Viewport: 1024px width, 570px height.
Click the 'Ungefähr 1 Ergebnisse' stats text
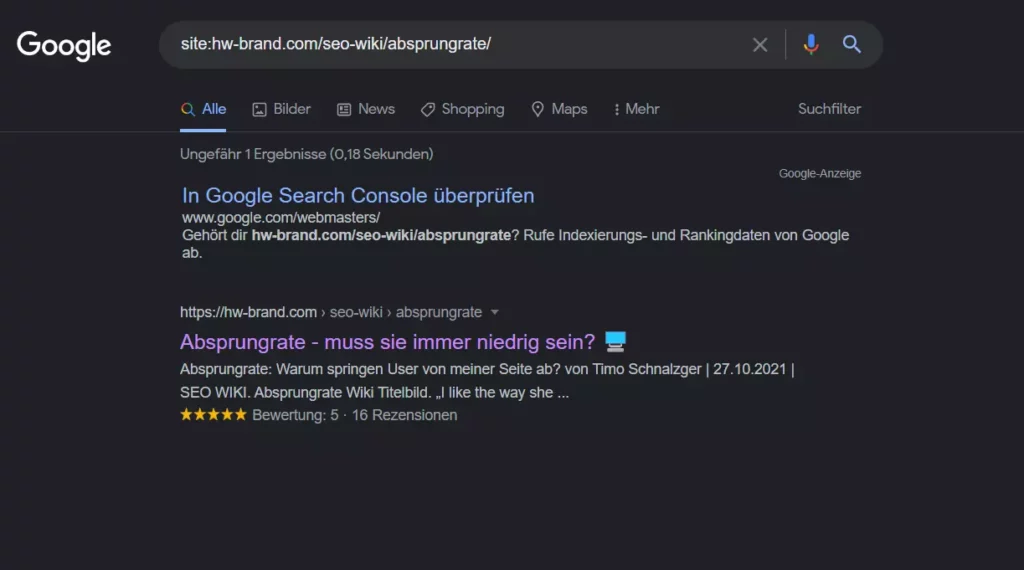pos(306,154)
